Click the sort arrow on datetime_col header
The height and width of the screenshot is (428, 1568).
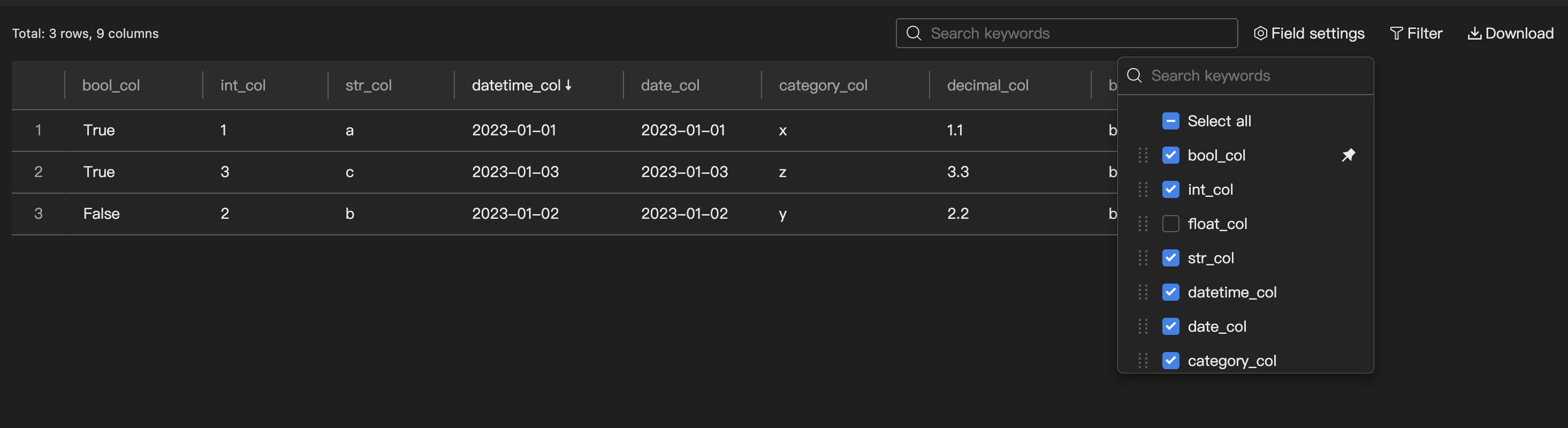tap(568, 85)
